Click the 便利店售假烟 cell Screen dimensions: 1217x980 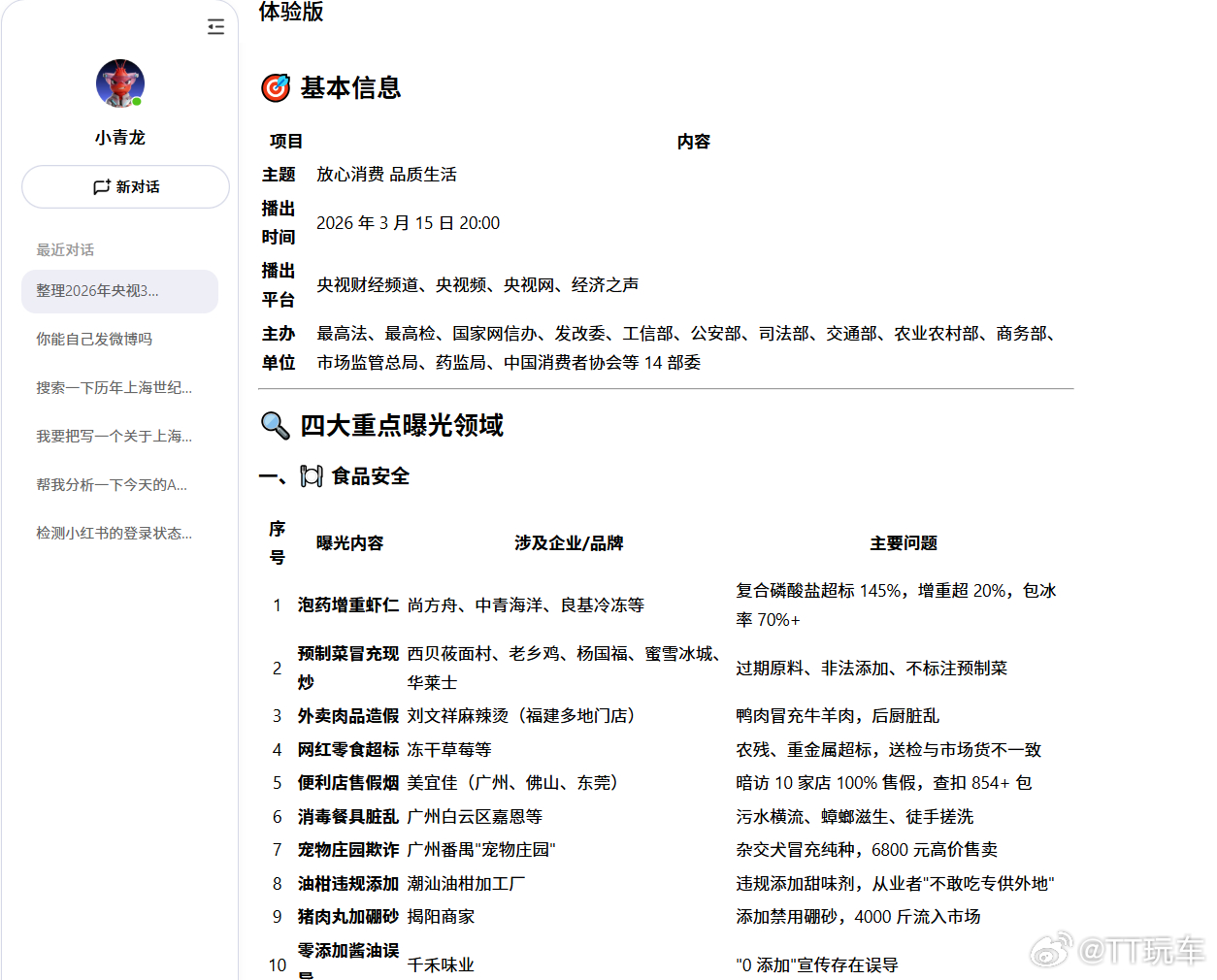click(x=348, y=783)
